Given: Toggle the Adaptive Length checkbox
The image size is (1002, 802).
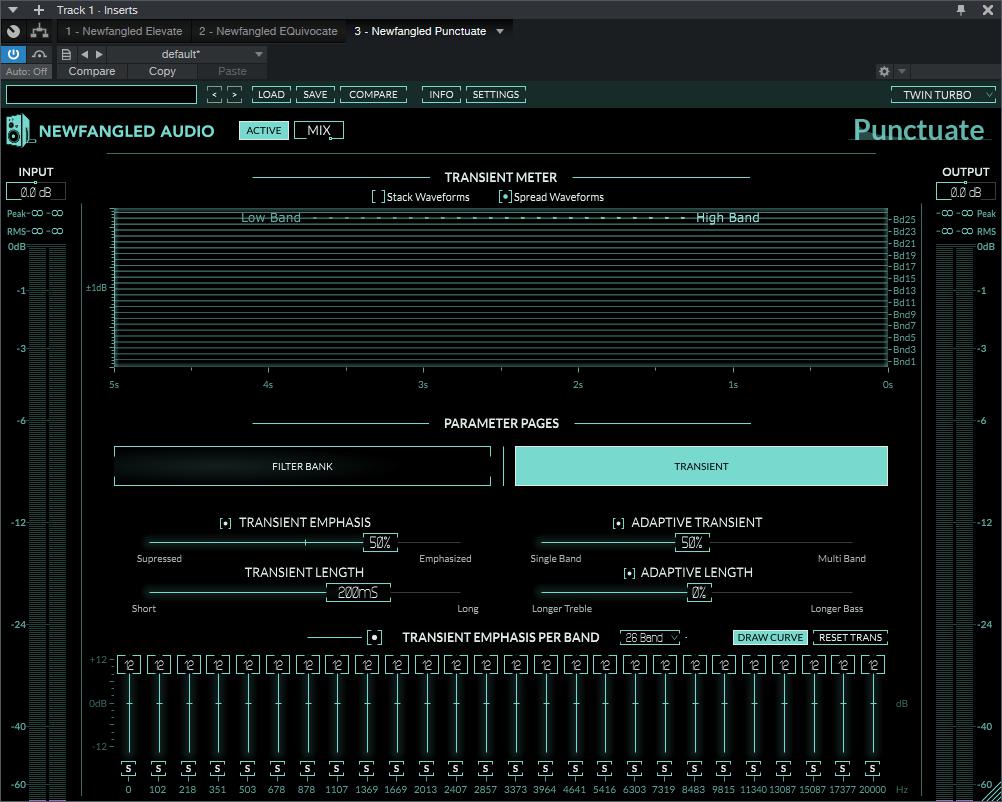Looking at the screenshot, I should tap(629, 573).
